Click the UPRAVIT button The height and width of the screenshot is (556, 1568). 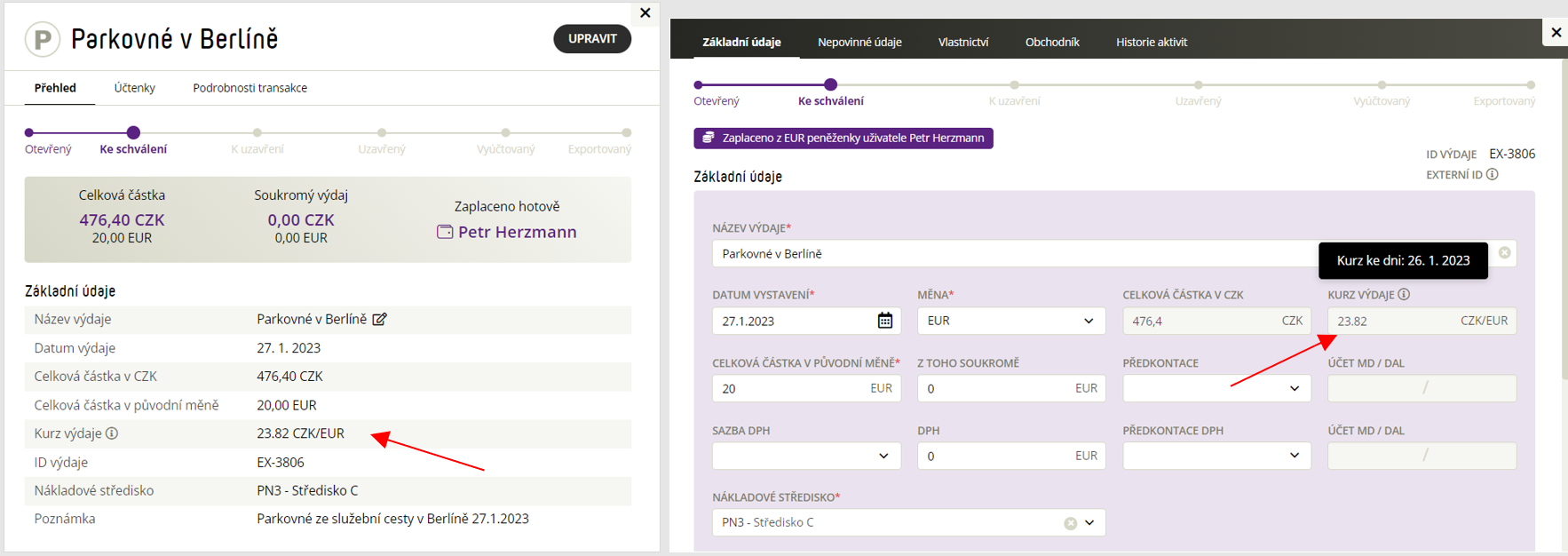592,38
